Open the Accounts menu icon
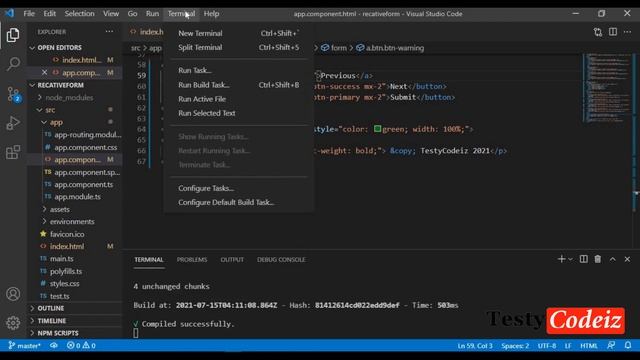This screenshot has height=360, width=640. pyautogui.click(x=13, y=294)
